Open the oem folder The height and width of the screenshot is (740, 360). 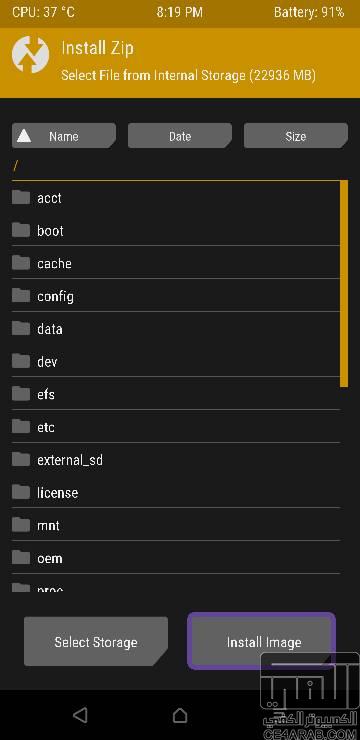[176, 557]
